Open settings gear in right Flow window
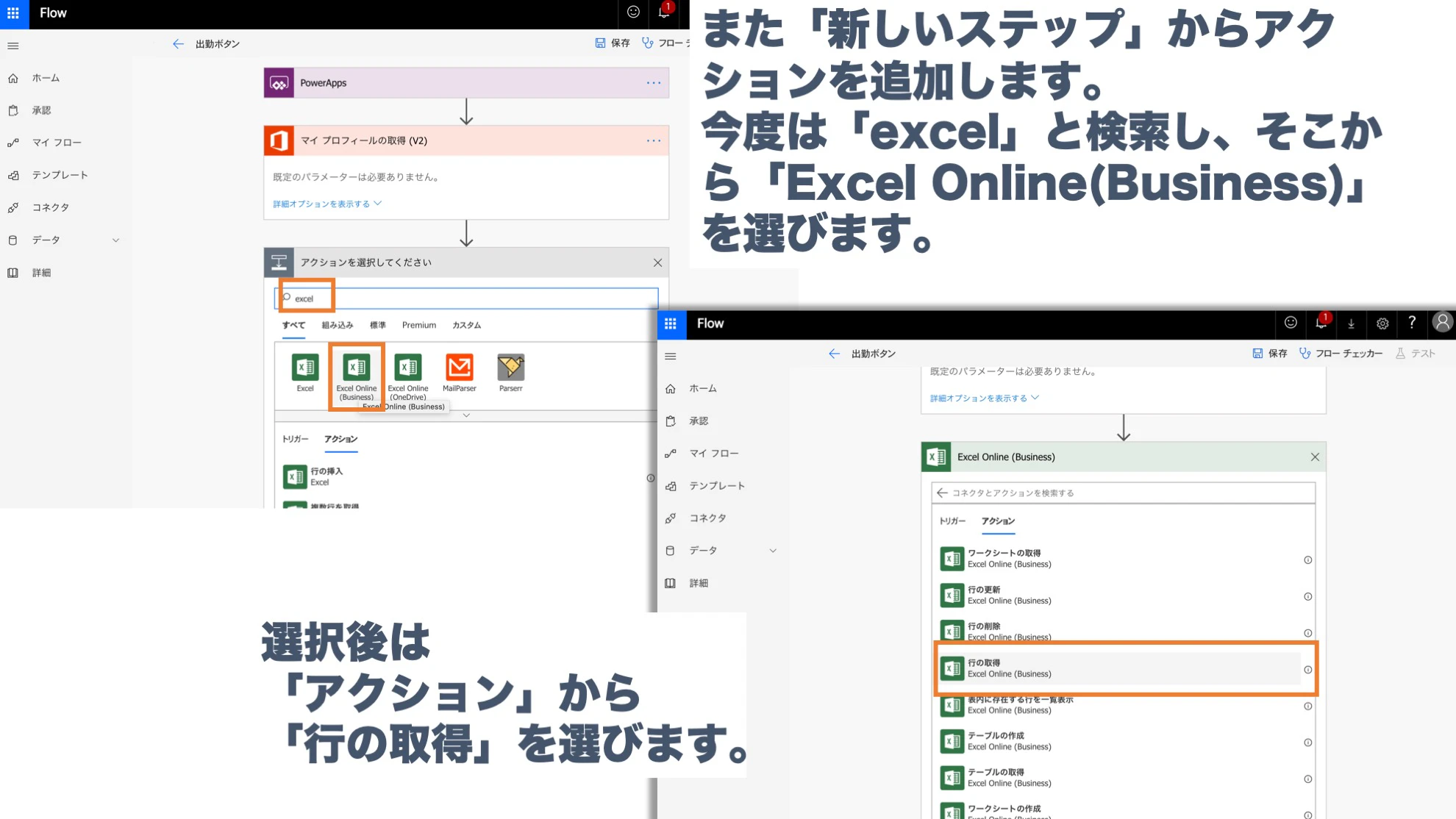This screenshot has height=819, width=1456. pos(1382,323)
